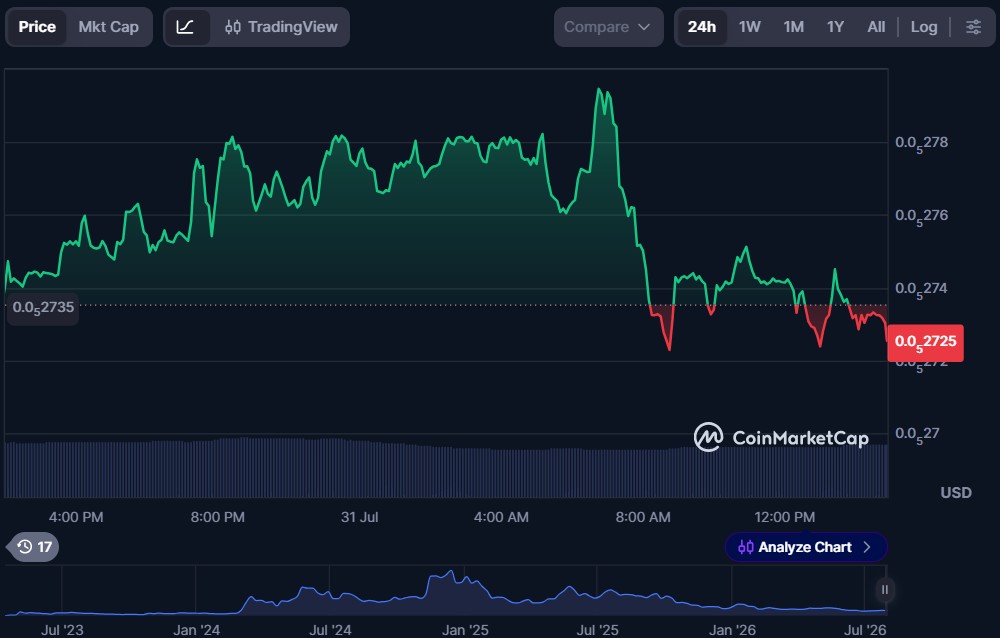Screen dimensions: 1000x638
Task: Click the Jul '24 overview timeline label
Action: coord(330,630)
